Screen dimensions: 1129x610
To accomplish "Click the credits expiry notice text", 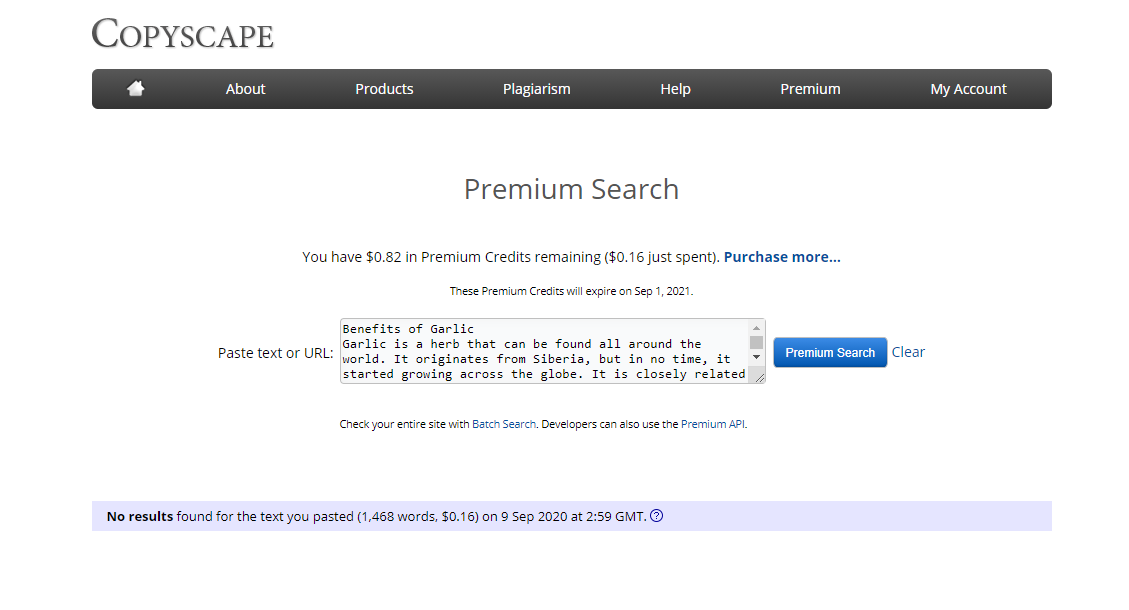I will 572,291.
